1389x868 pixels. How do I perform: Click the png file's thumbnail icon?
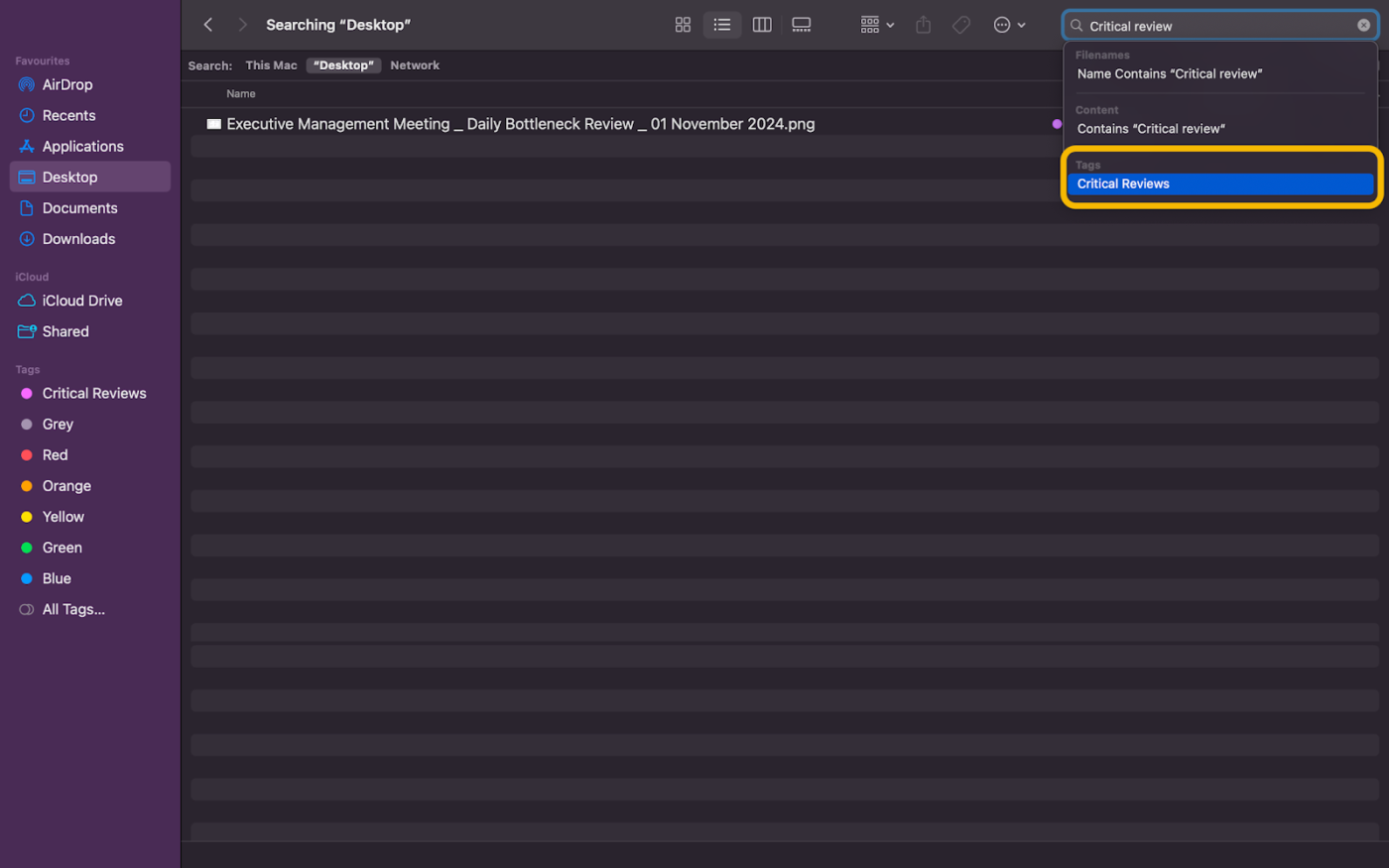(x=213, y=124)
